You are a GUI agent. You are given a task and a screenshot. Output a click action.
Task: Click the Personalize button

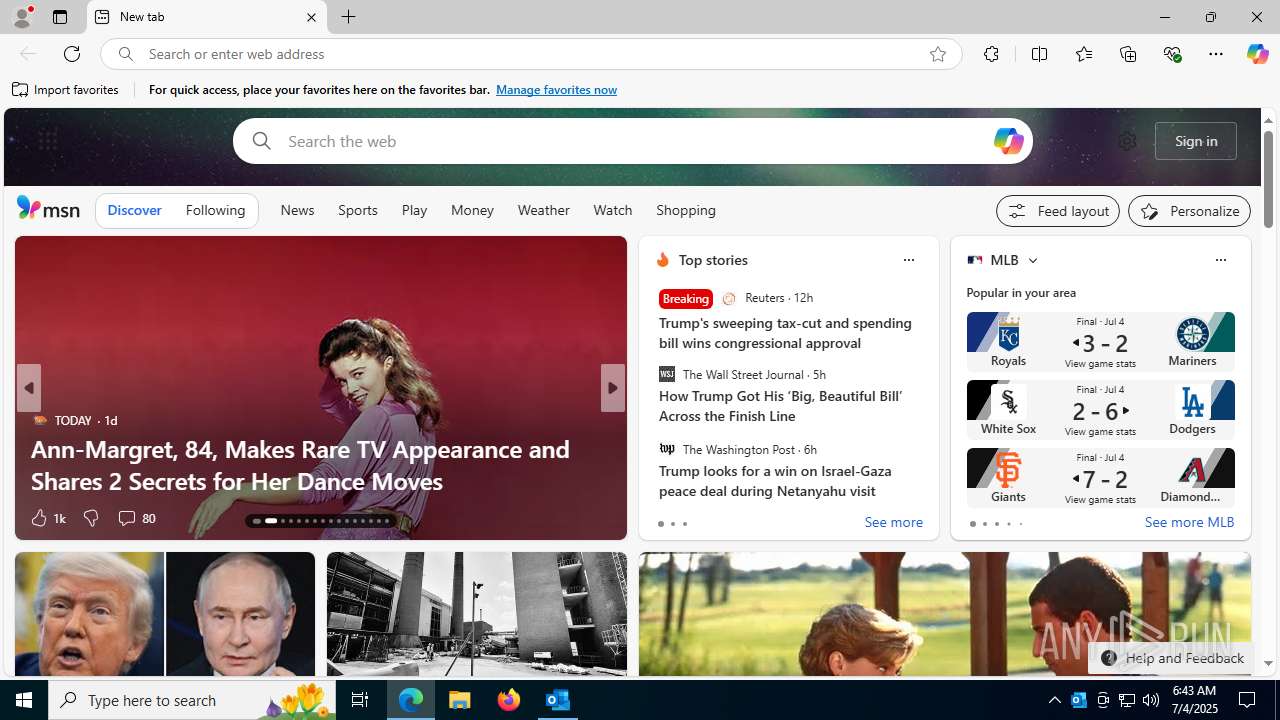click(x=1189, y=211)
